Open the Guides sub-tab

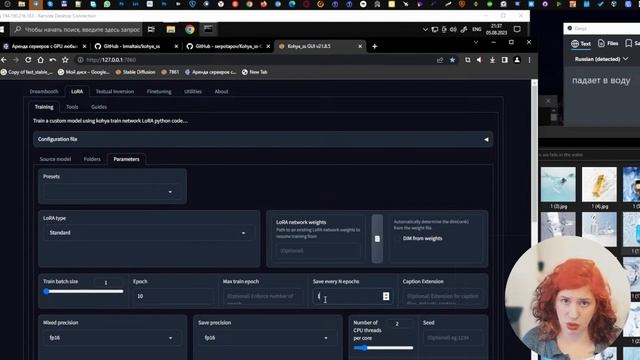(99, 107)
